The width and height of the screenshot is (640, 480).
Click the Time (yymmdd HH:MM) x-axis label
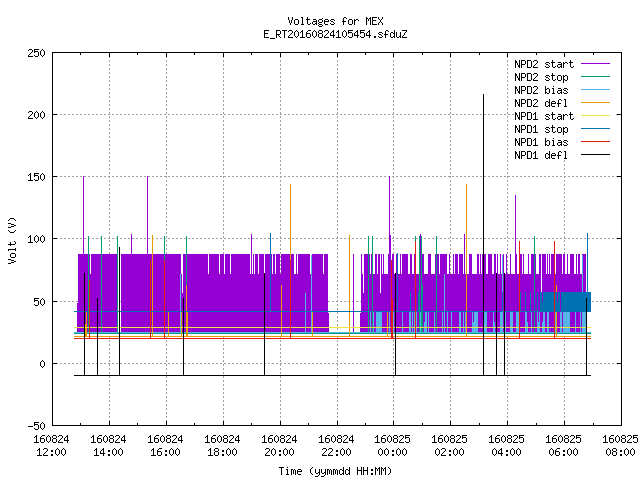(x=335, y=471)
